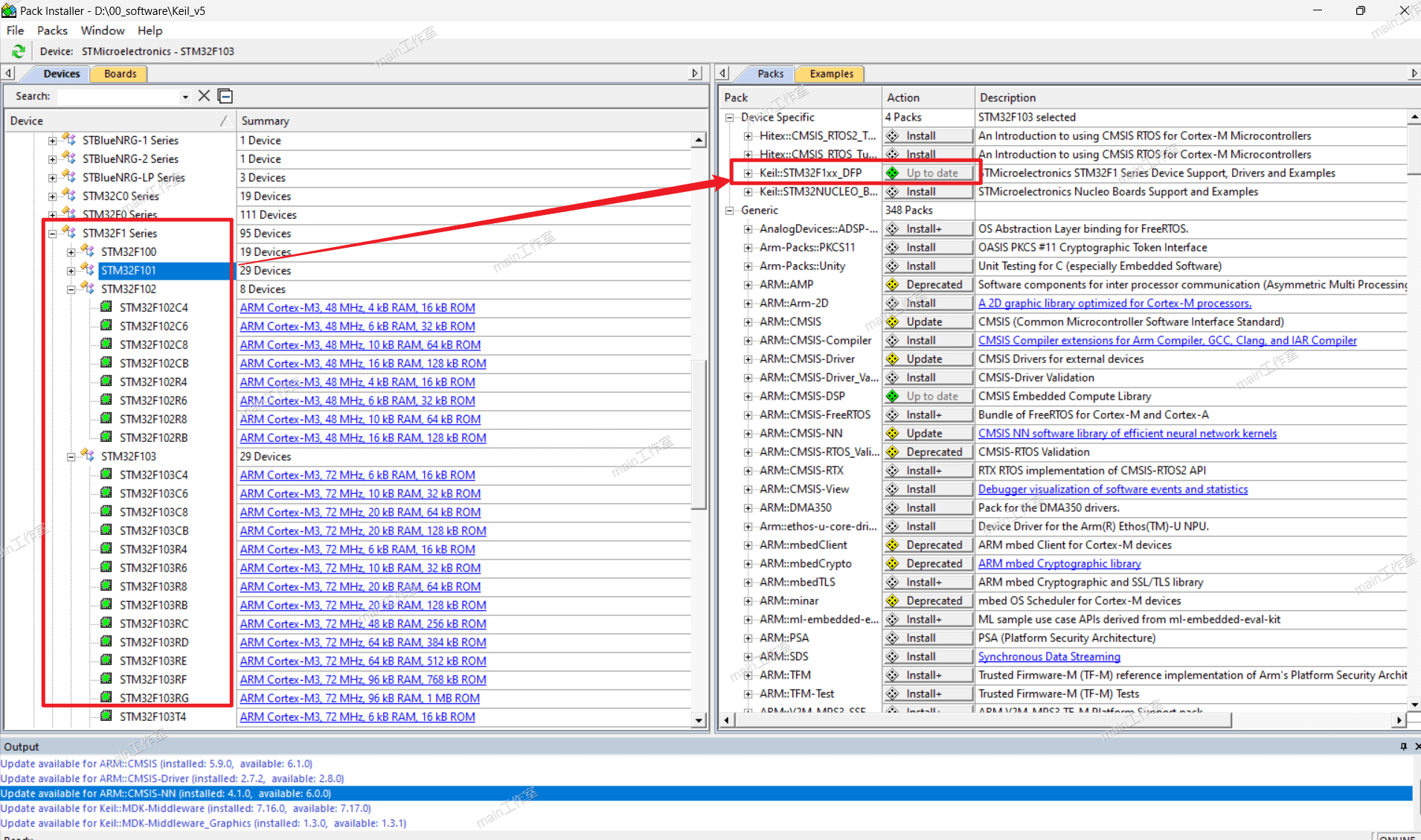Click the collapse all tree icon beside search

(x=225, y=96)
